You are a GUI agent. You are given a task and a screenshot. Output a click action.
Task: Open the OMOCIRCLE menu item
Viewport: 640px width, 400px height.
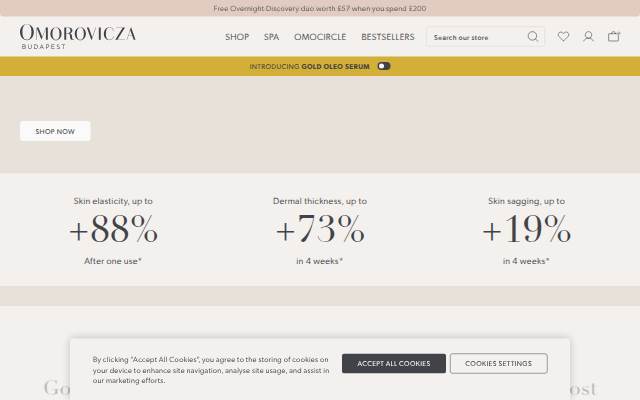click(x=320, y=37)
